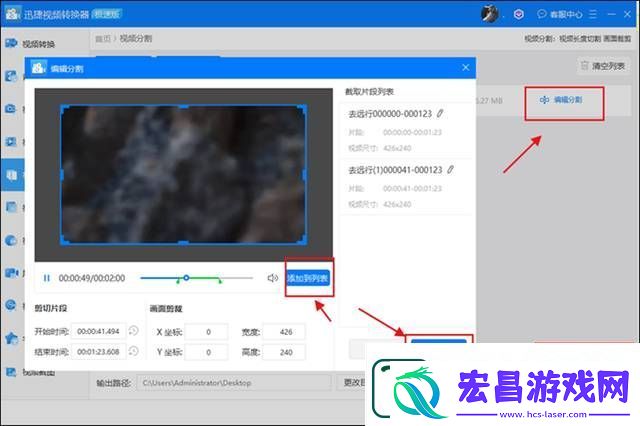Pause the video preview playback
Image resolution: width=640 pixels, height=426 pixels.
47,278
